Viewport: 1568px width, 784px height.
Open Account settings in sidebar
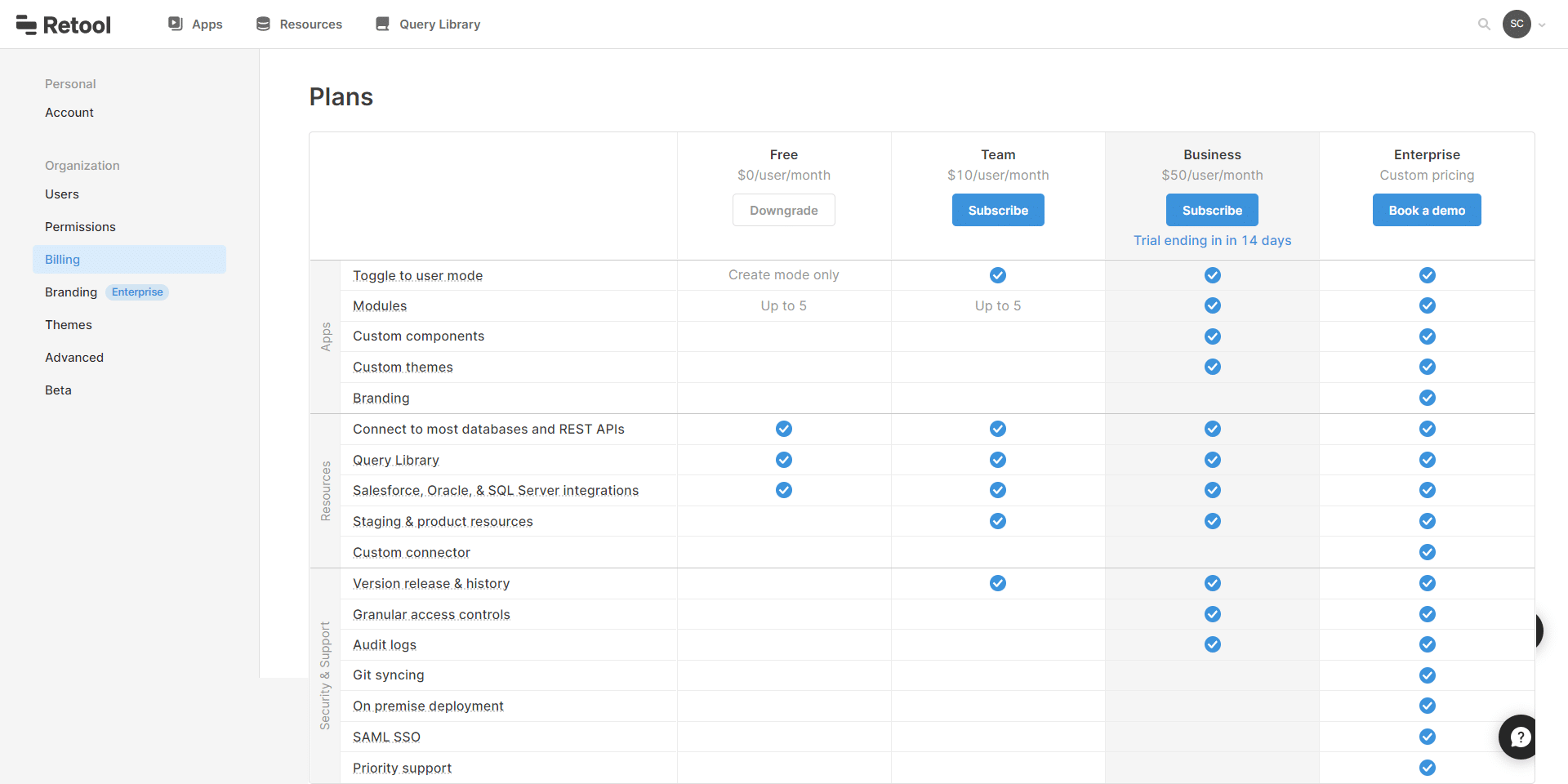pos(69,113)
